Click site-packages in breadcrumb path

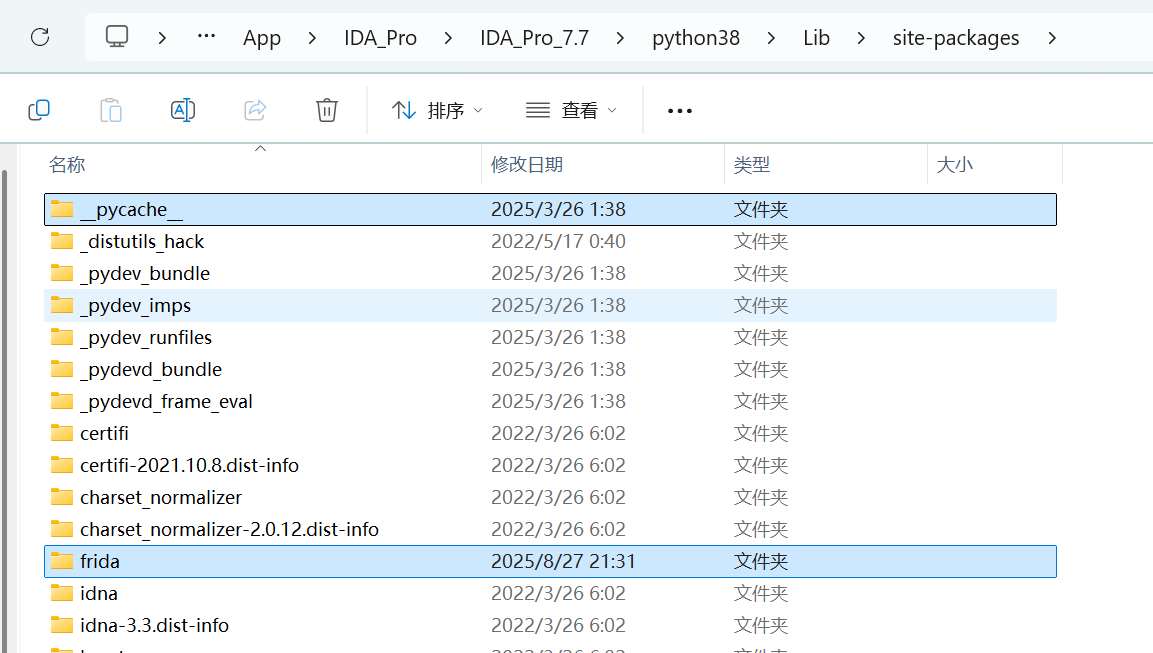click(x=956, y=38)
